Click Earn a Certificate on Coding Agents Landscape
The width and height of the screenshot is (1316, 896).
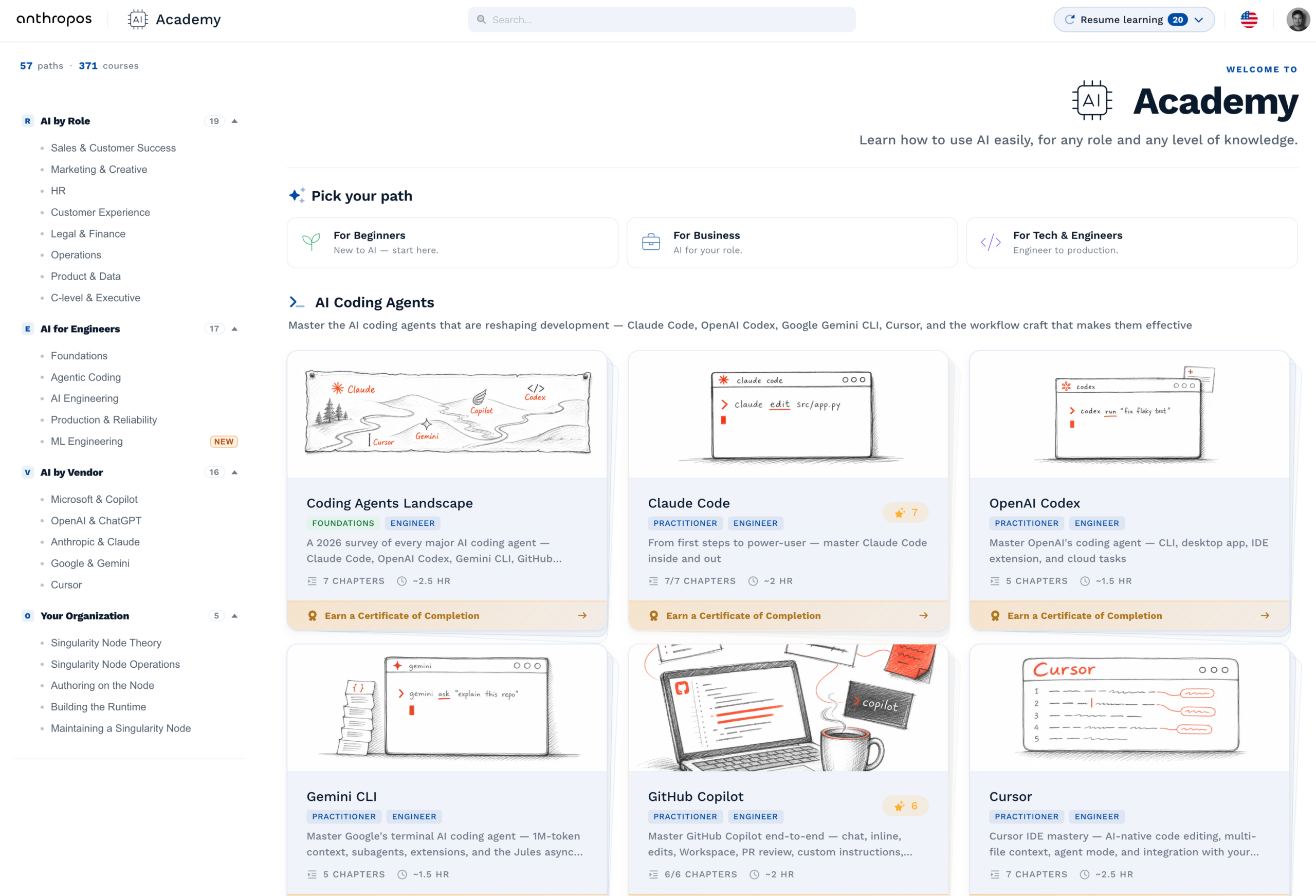point(447,616)
